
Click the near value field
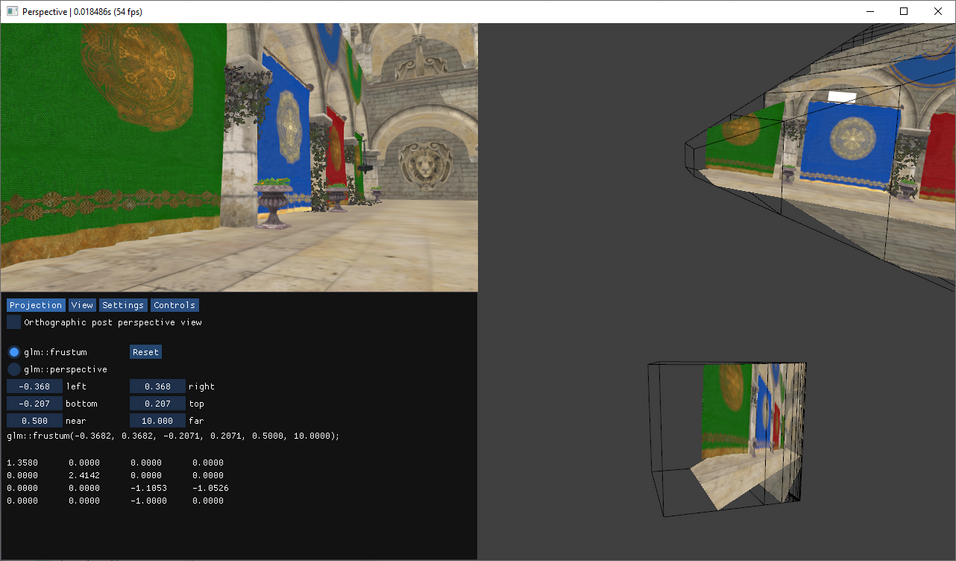35,421
